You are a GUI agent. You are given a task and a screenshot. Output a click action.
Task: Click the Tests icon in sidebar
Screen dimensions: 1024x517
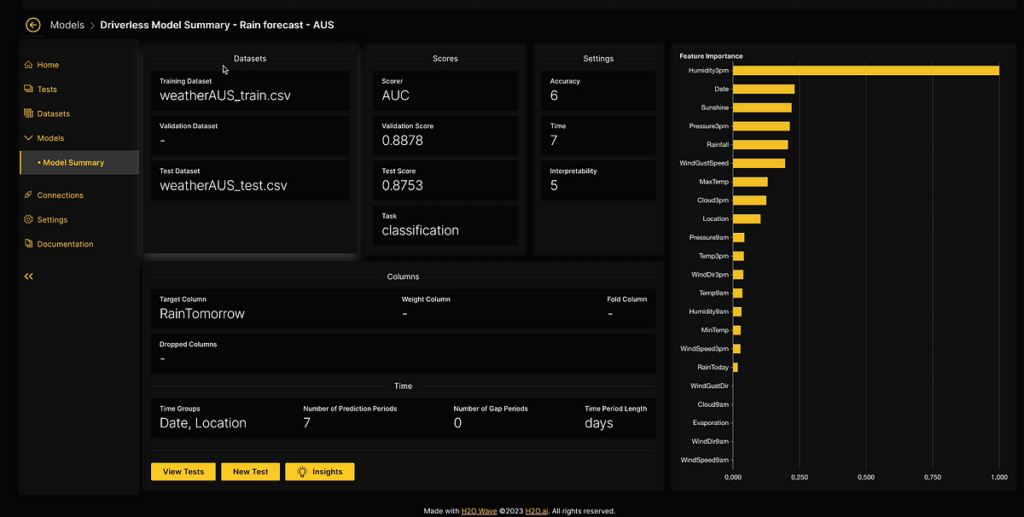click(x=28, y=89)
